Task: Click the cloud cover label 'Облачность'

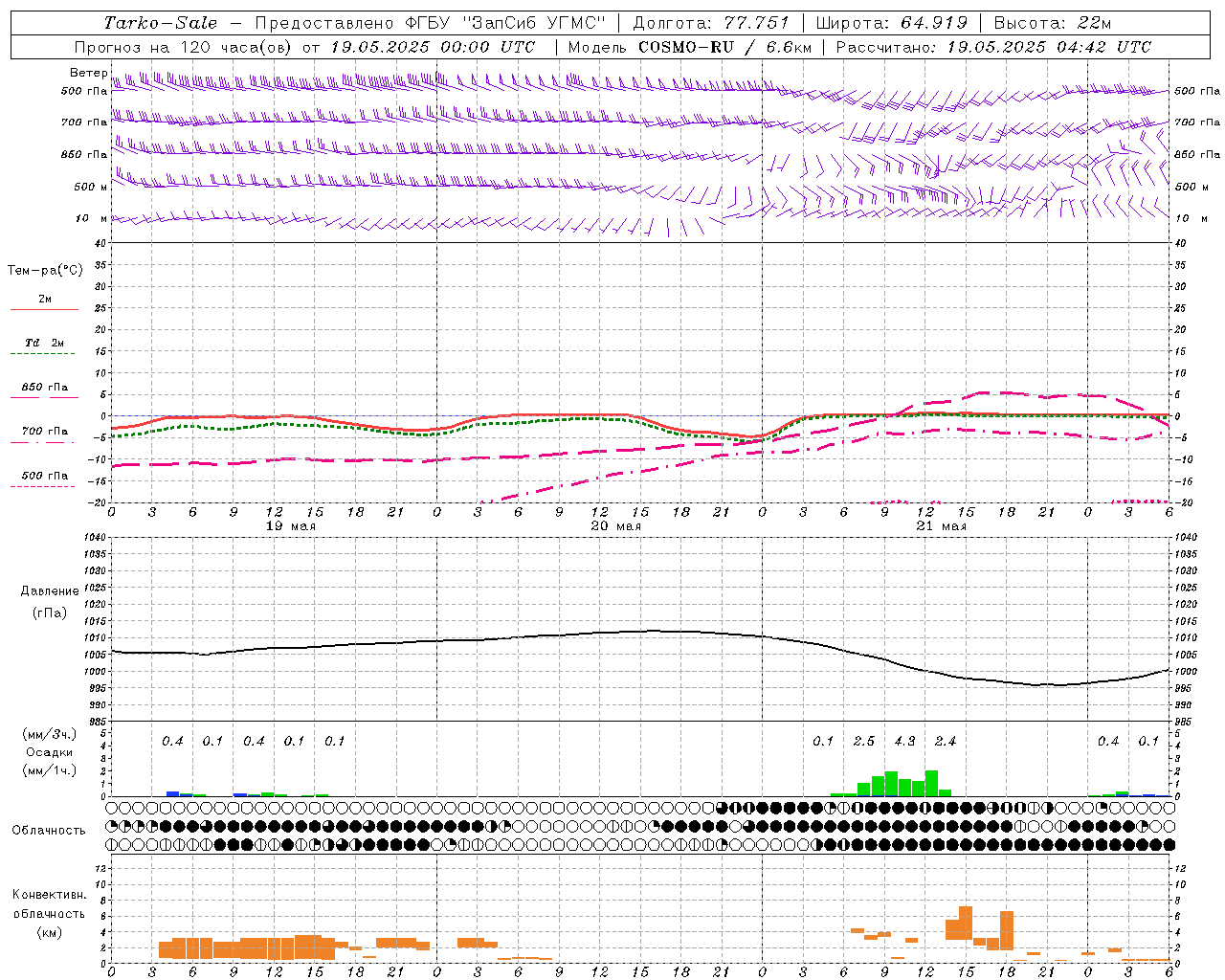Action: [49, 830]
